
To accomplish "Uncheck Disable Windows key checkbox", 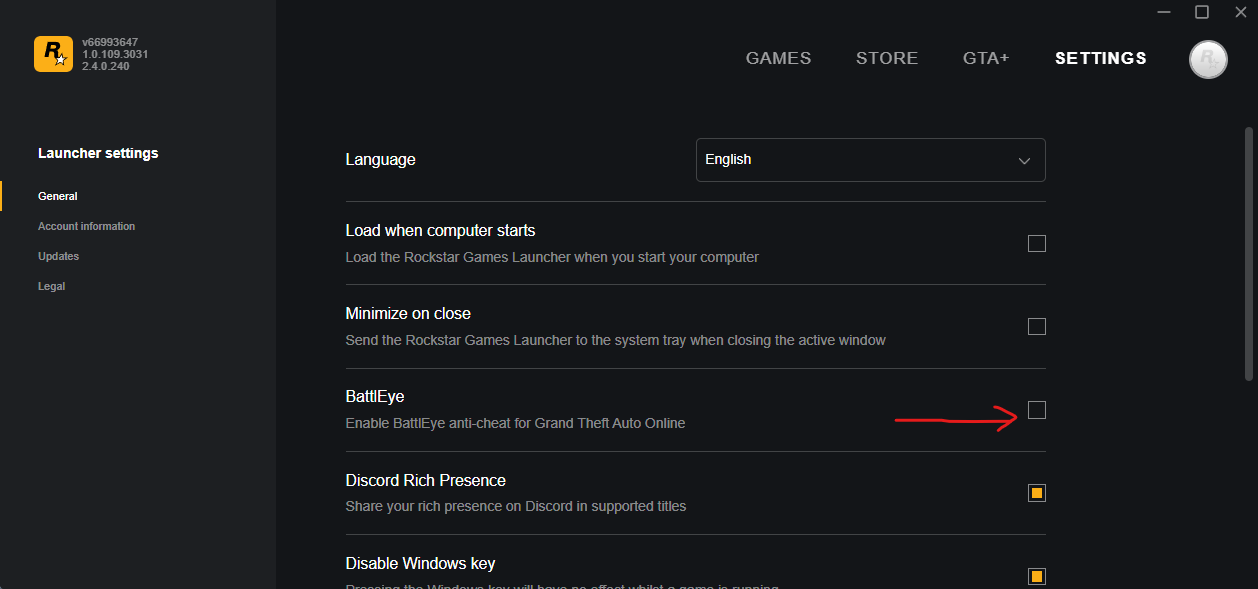I will 1037,576.
